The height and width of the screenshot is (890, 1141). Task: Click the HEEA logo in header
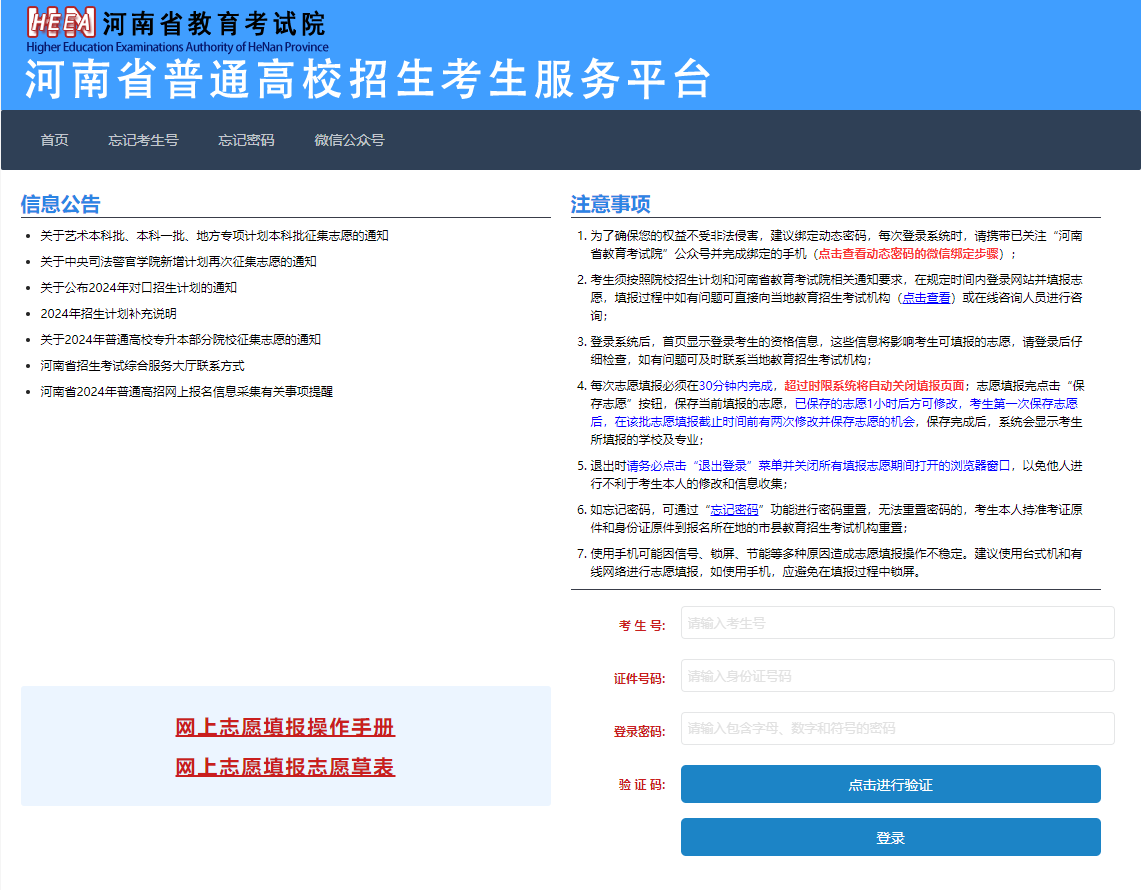point(62,23)
